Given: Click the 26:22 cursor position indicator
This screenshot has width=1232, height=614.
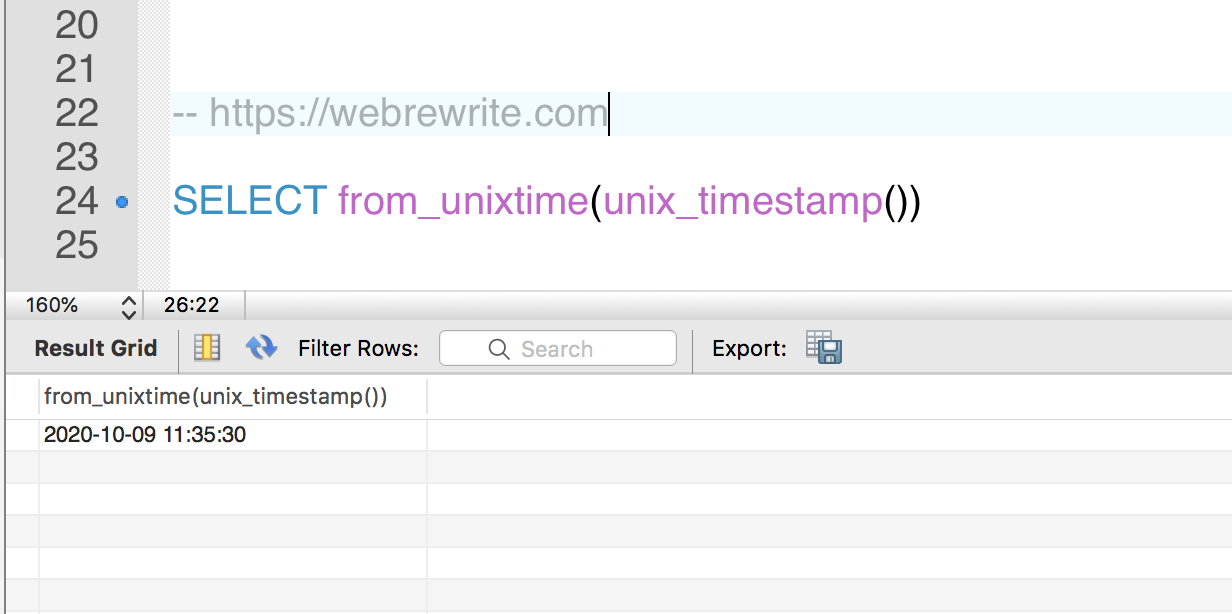Looking at the screenshot, I should (192, 305).
